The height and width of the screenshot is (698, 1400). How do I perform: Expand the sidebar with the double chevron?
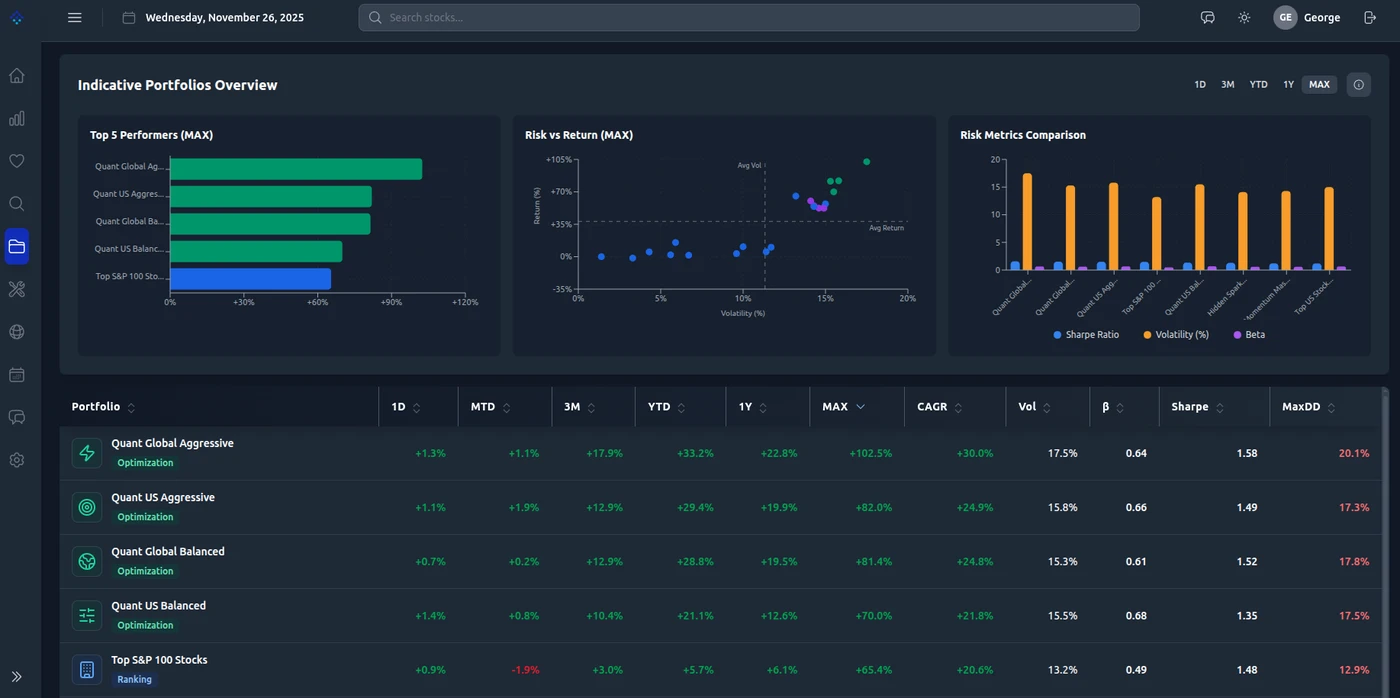tap(17, 677)
